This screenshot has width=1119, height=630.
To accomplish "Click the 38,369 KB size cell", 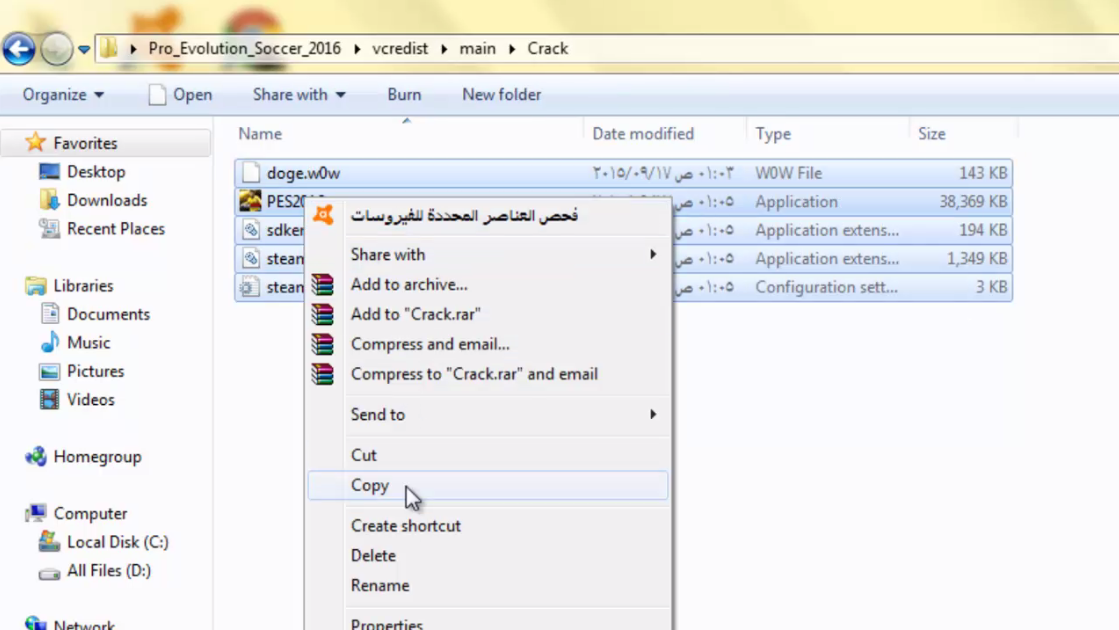I will pos(973,202).
